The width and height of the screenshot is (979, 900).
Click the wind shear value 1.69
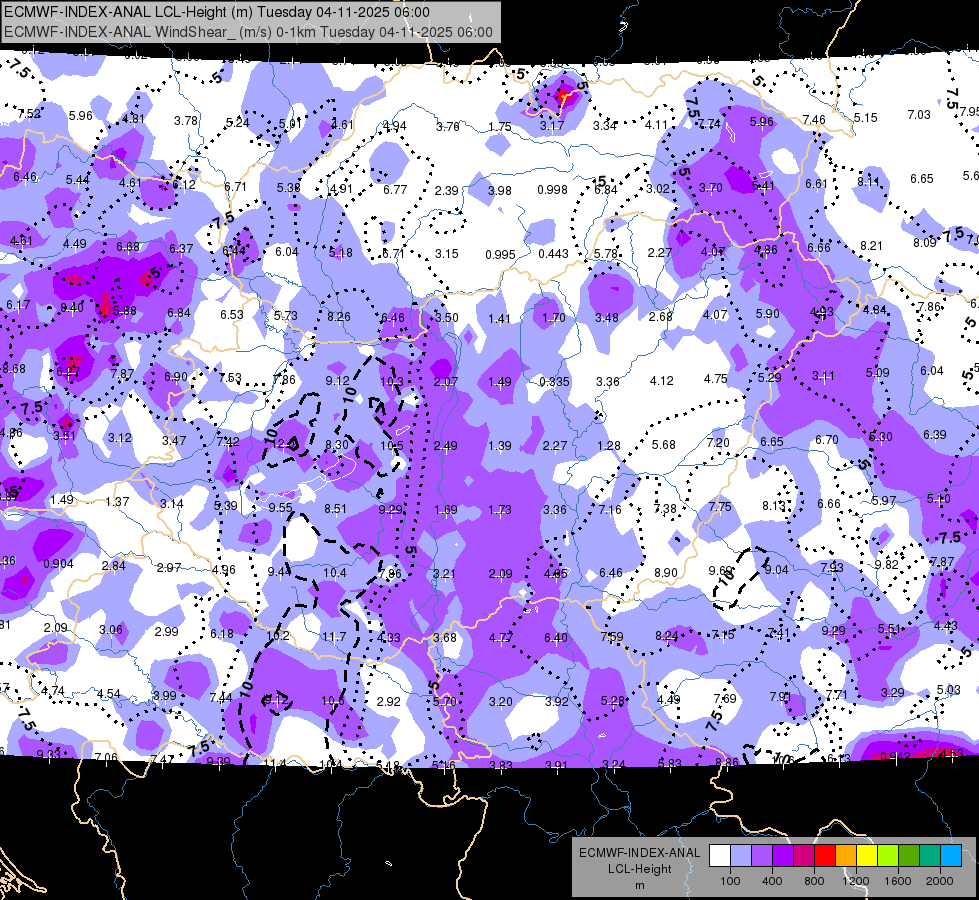point(446,510)
